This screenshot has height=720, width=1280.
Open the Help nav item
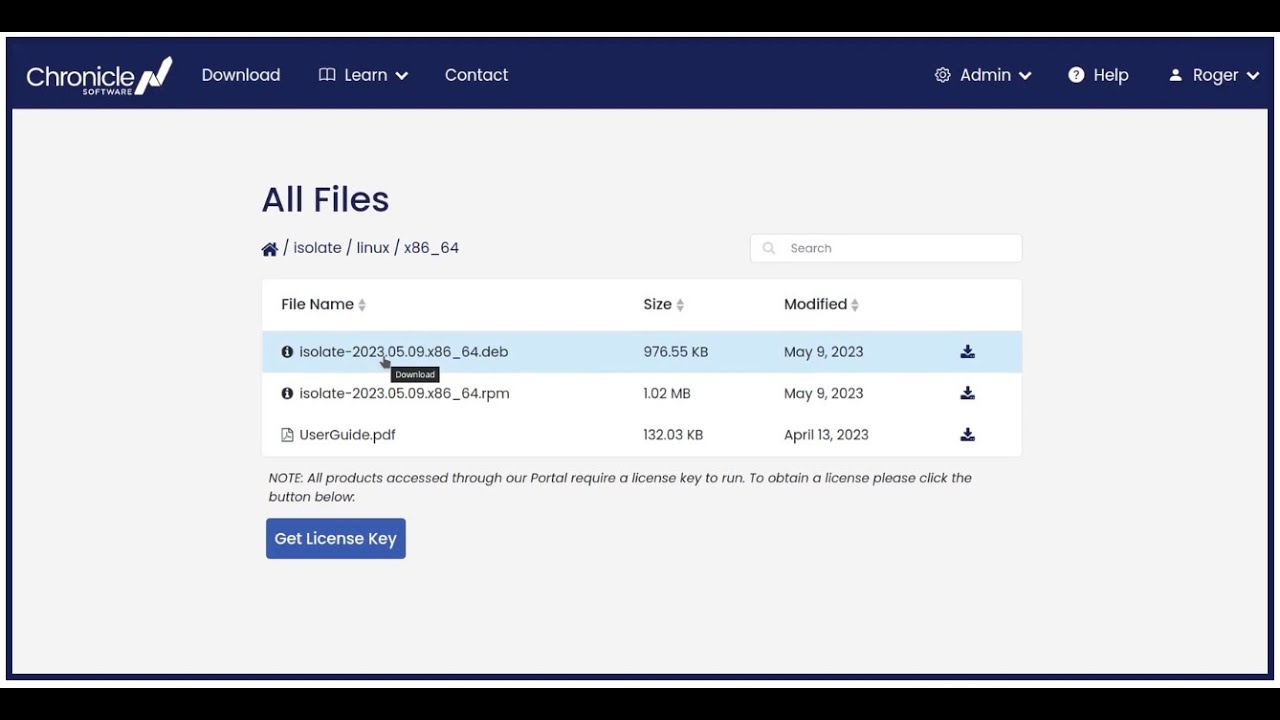pyautogui.click(x=1111, y=75)
